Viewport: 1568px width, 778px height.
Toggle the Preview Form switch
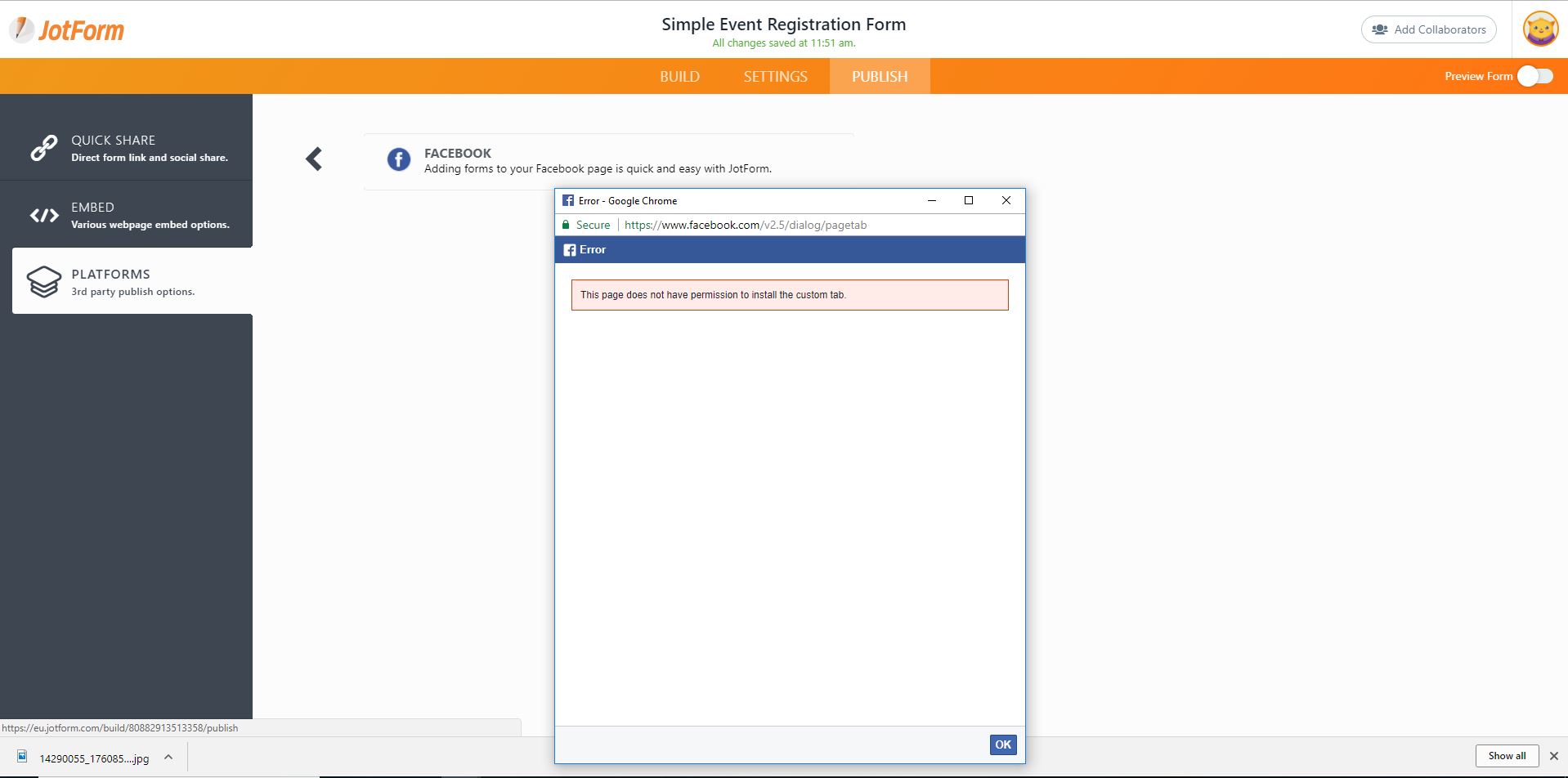[1534, 76]
